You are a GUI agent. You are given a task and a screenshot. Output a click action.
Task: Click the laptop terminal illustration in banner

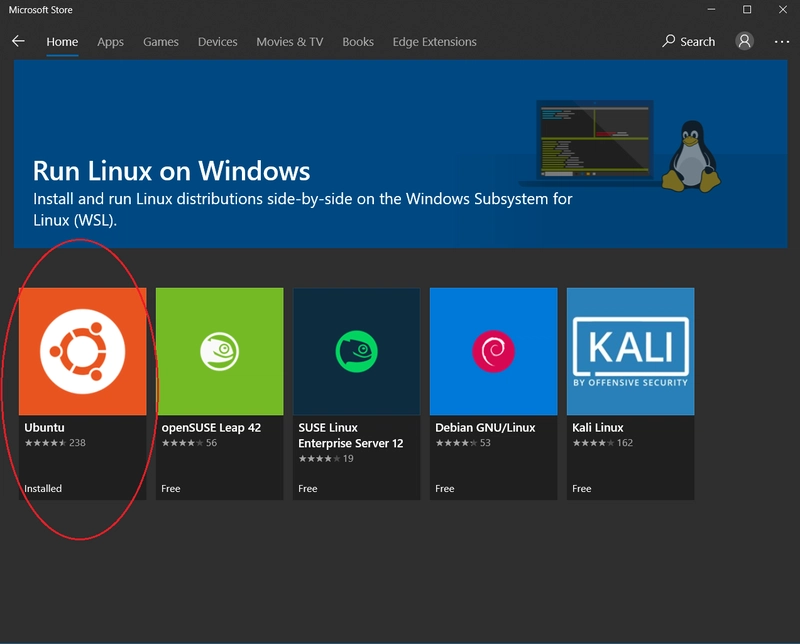tap(593, 143)
